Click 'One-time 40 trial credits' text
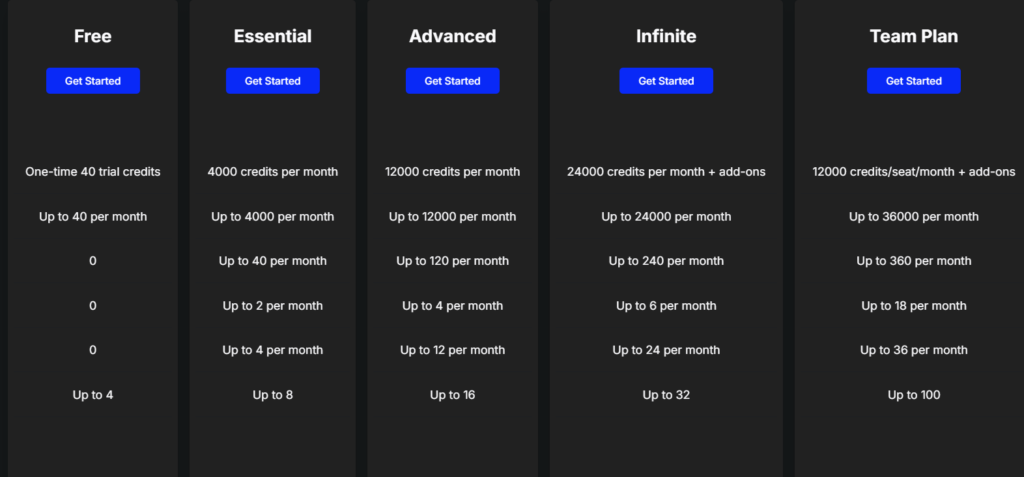Viewport: 1024px width, 477px height. coord(93,172)
